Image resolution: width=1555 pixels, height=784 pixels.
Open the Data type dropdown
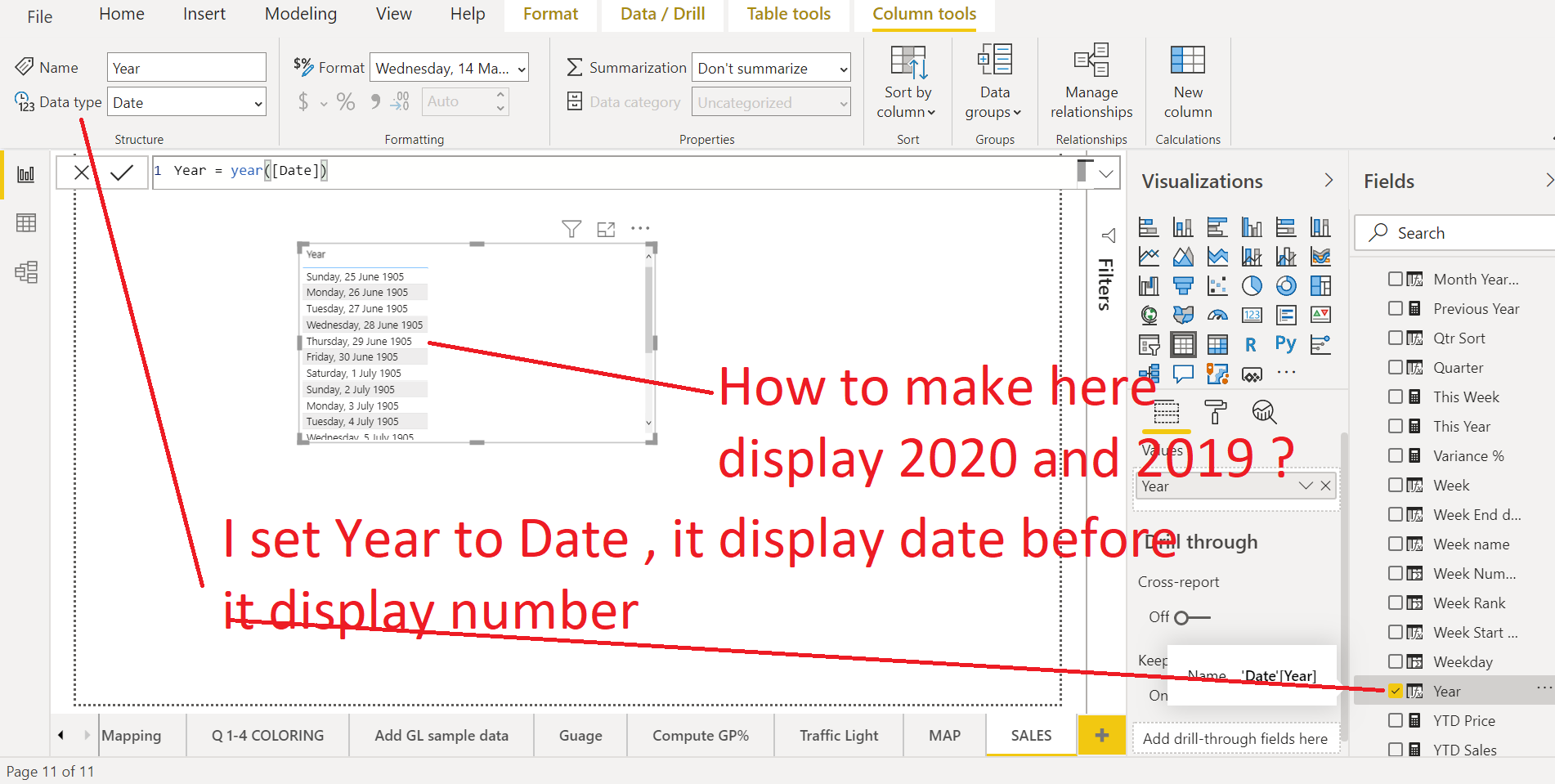point(187,102)
